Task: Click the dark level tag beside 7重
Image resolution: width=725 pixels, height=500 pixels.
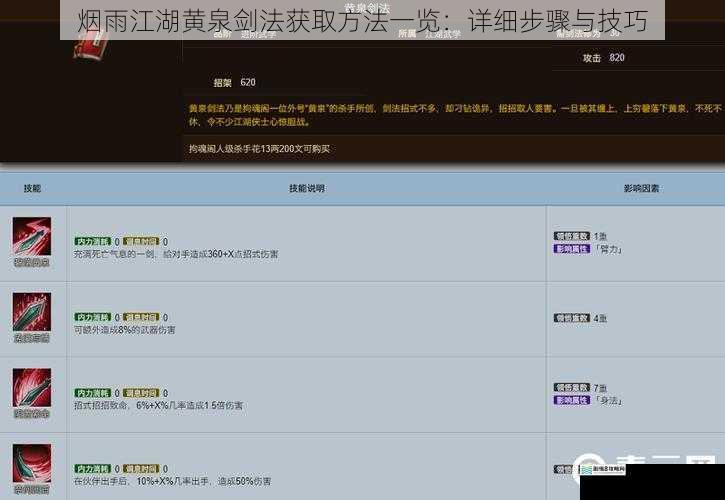Action: click(572, 387)
